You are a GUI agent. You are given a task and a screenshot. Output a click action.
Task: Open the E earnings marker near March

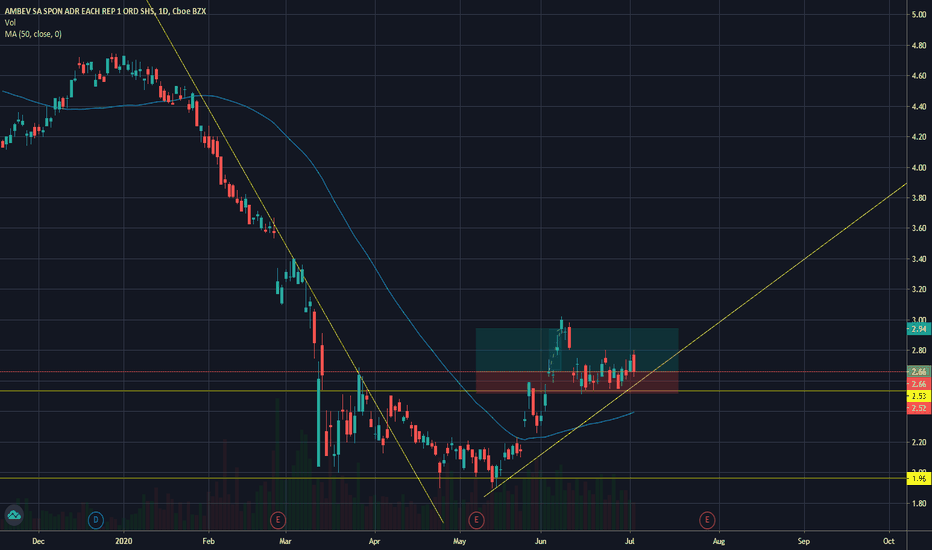pos(278,520)
